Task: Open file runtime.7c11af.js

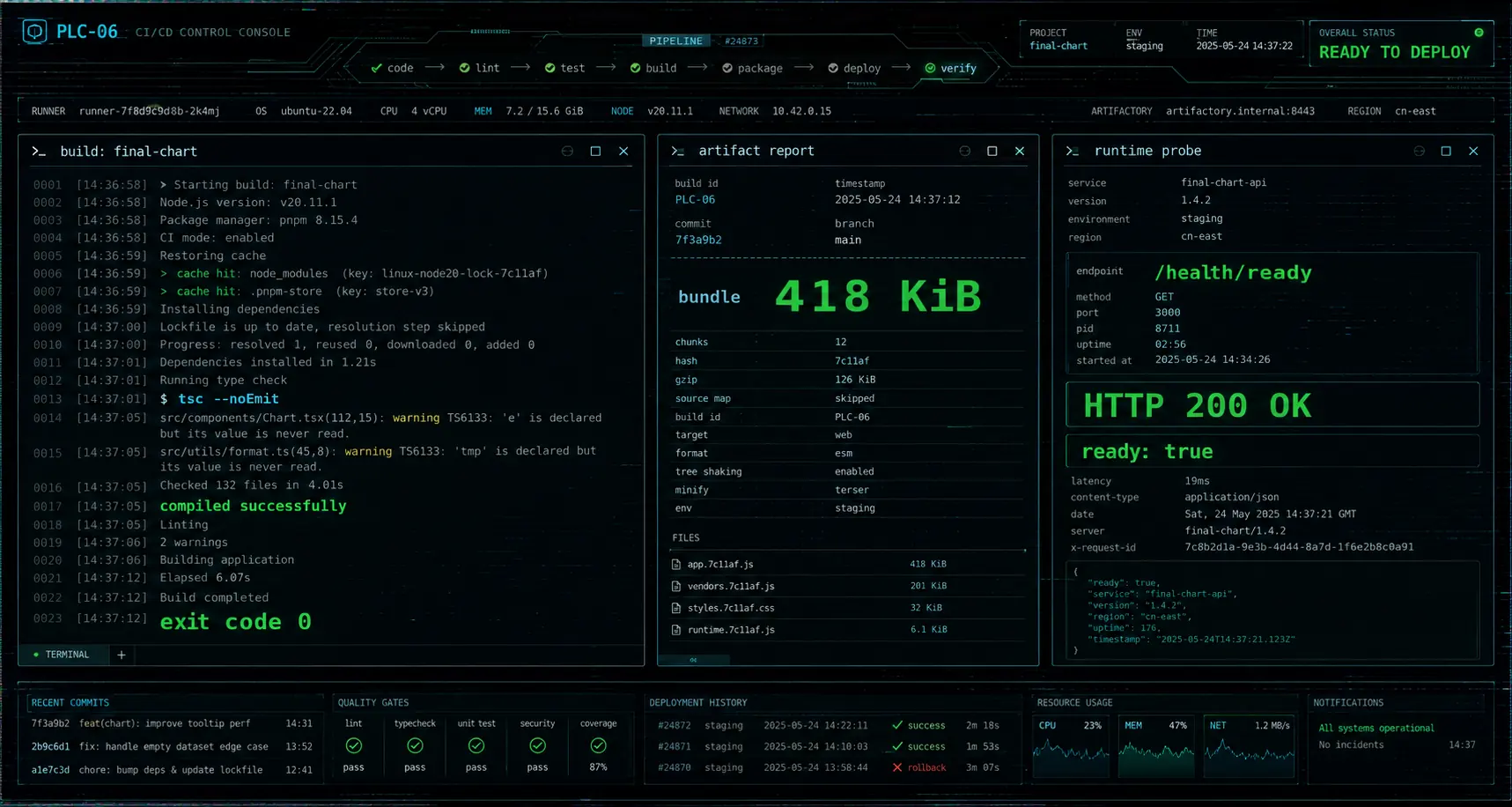Action: (x=731, y=631)
